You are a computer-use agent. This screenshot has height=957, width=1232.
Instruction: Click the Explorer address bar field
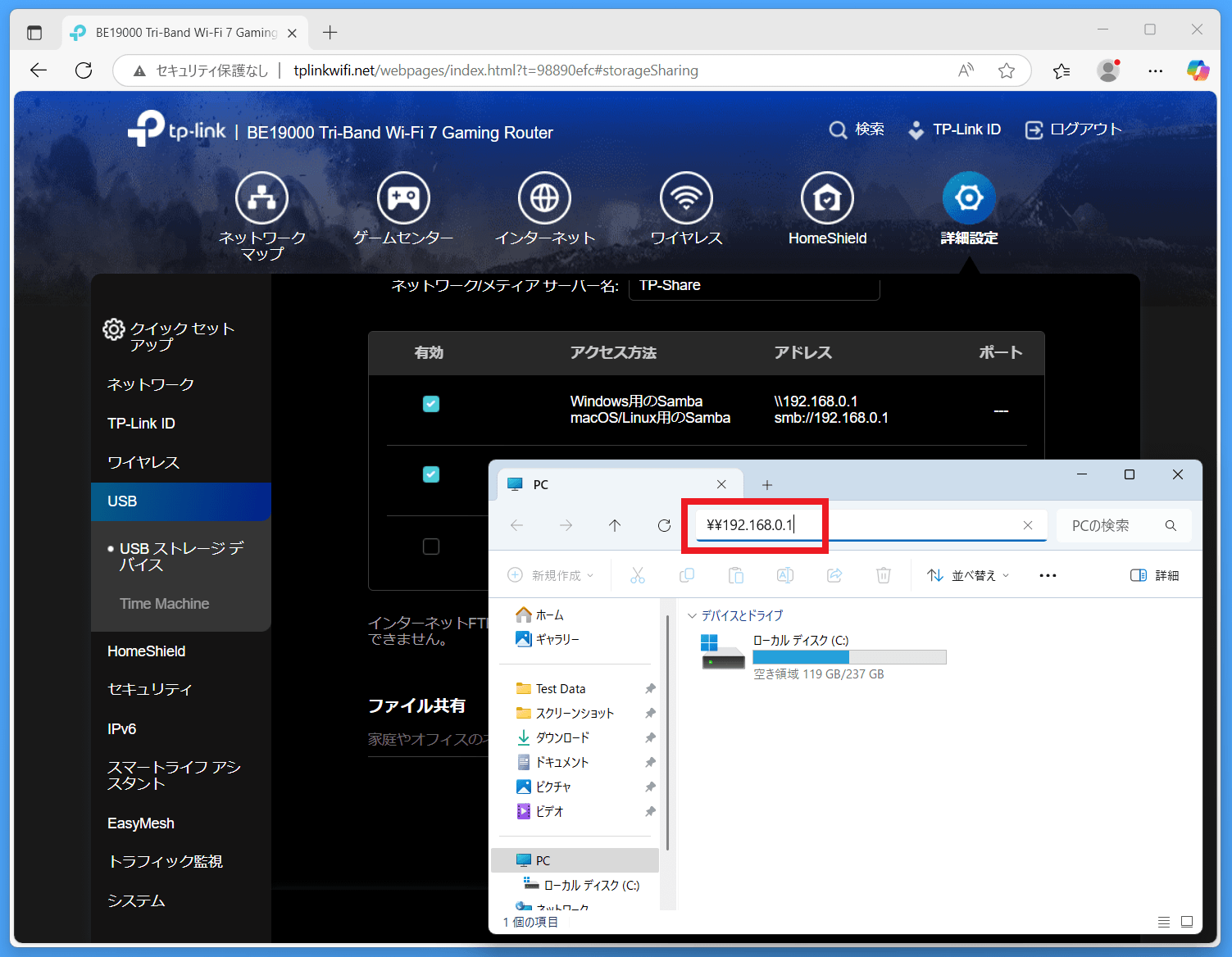tap(871, 525)
